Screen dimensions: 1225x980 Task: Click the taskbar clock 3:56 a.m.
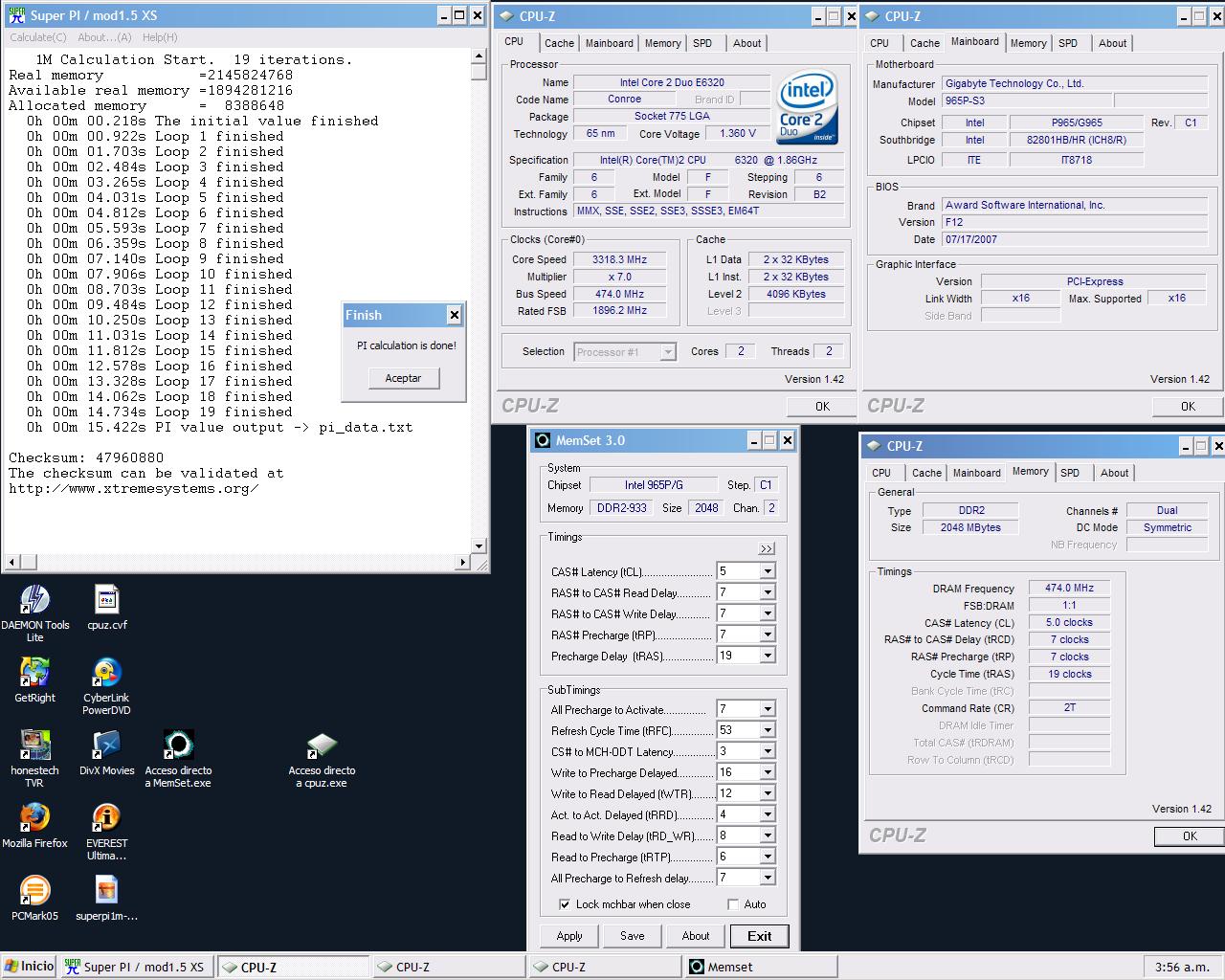point(1183,967)
